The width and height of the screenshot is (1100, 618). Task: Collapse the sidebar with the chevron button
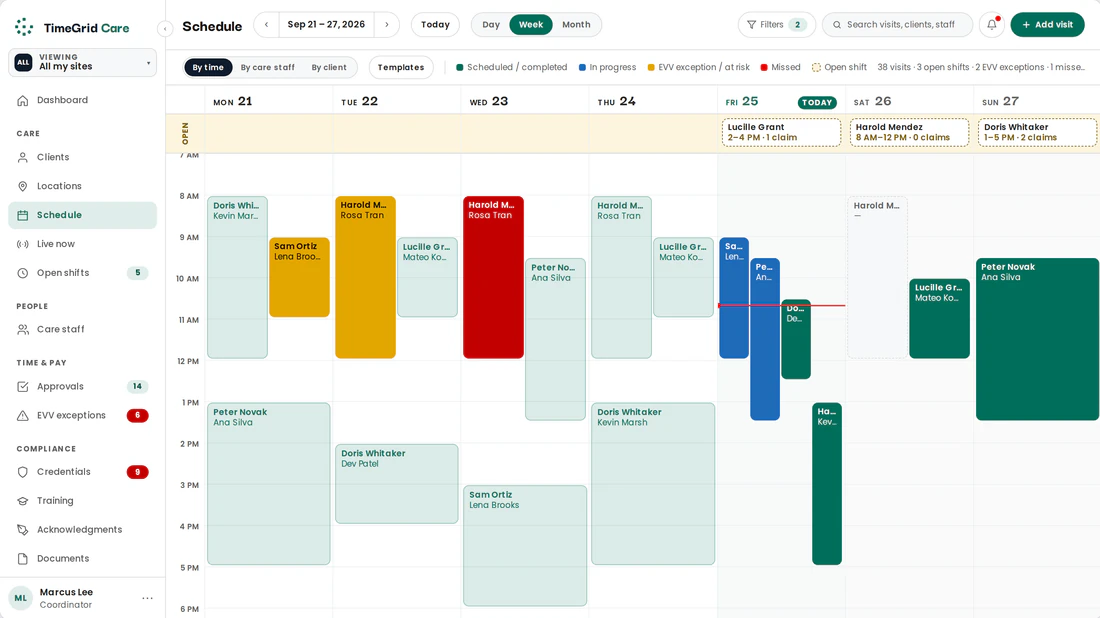(x=165, y=29)
